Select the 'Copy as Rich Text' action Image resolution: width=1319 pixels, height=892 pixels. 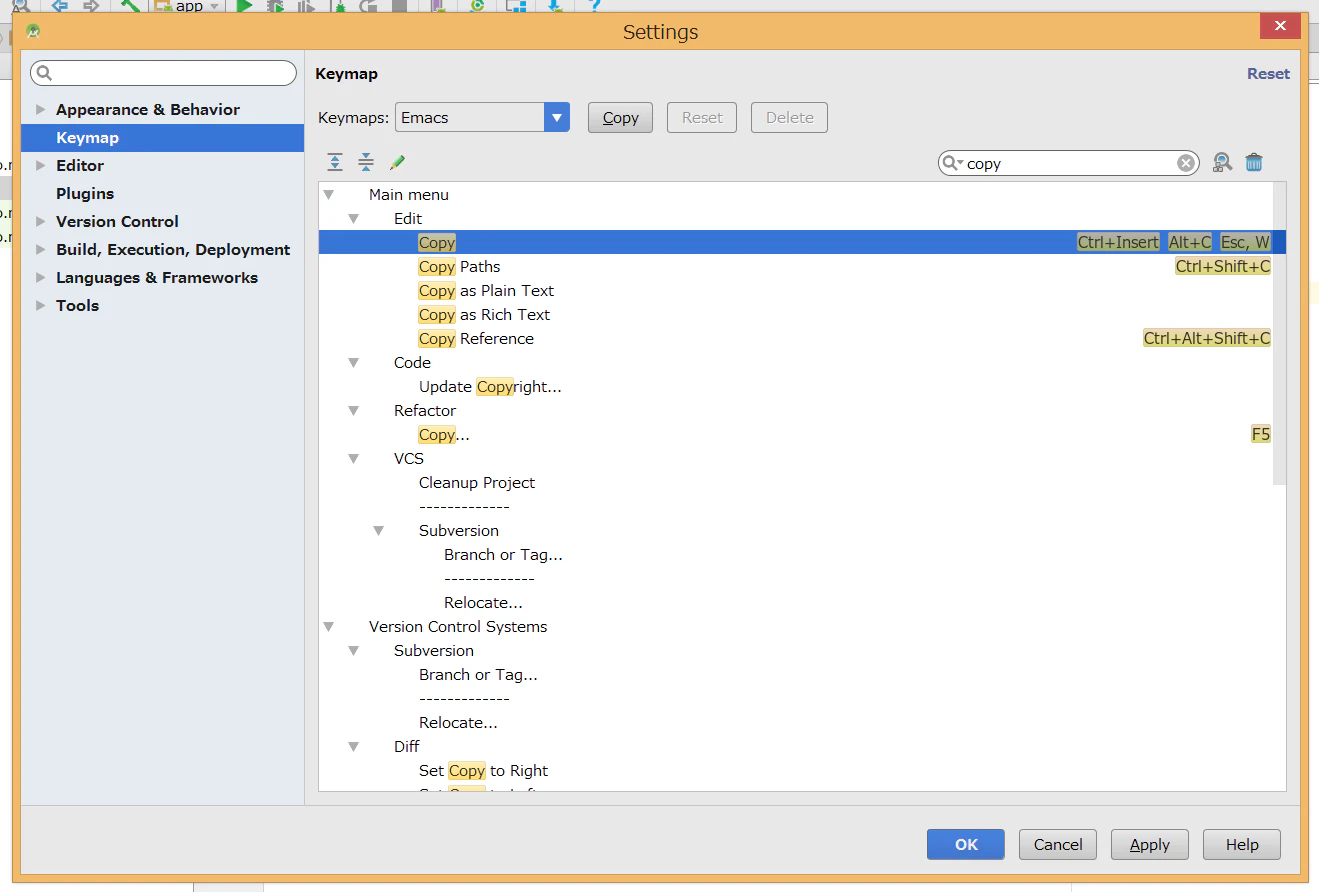click(484, 314)
